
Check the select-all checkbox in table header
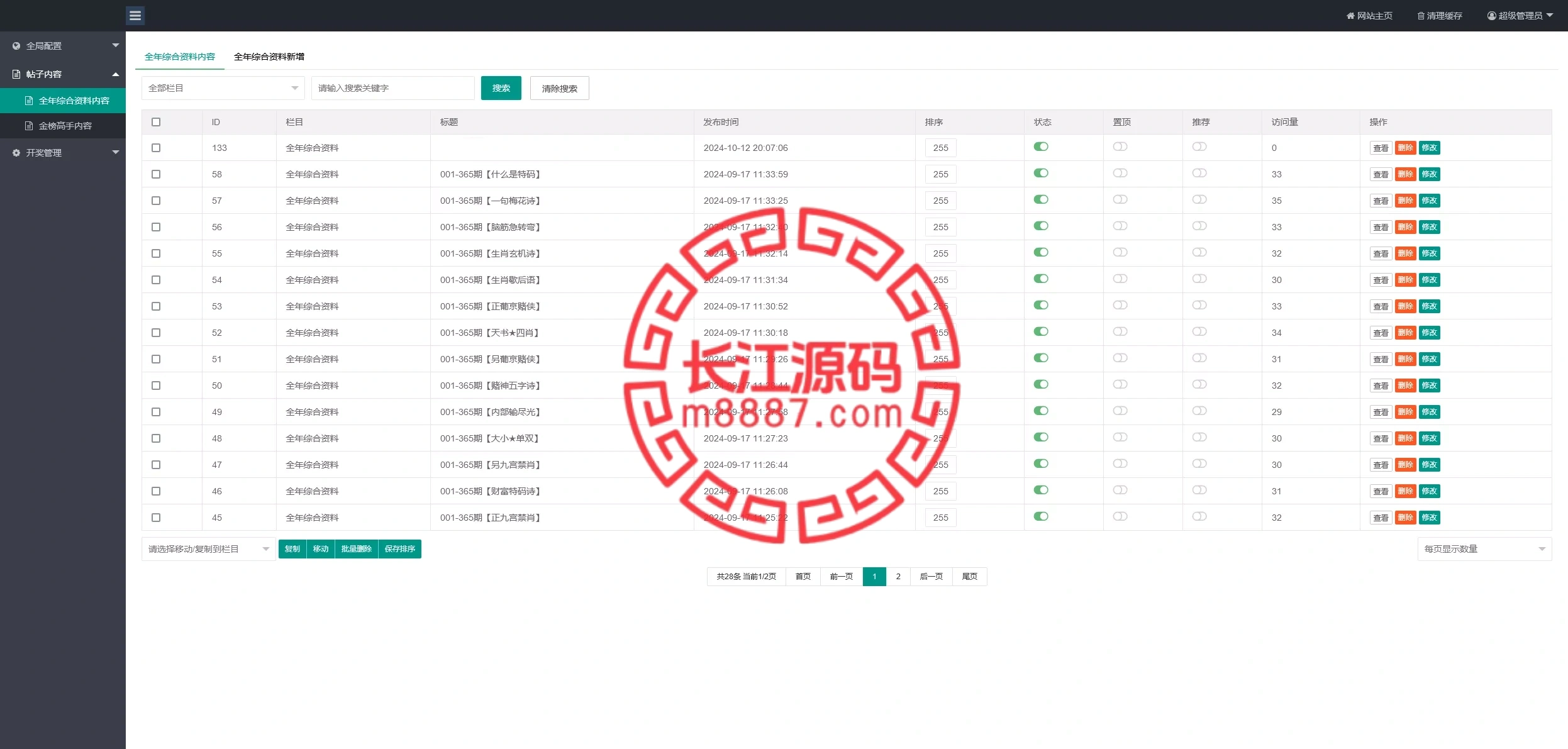pos(156,122)
